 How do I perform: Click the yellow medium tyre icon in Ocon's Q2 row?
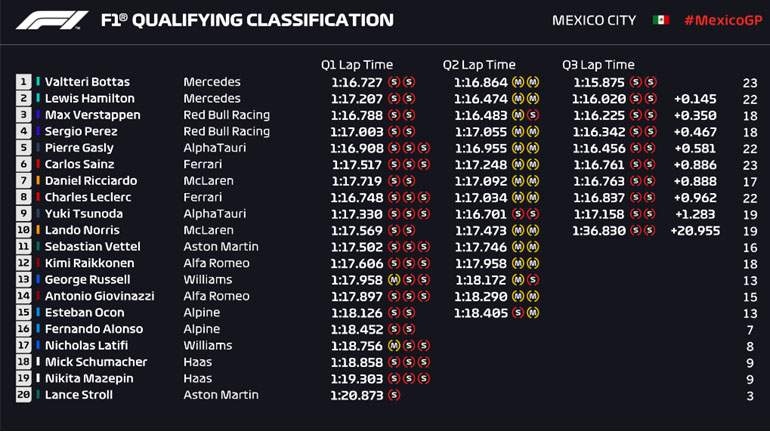coord(533,313)
